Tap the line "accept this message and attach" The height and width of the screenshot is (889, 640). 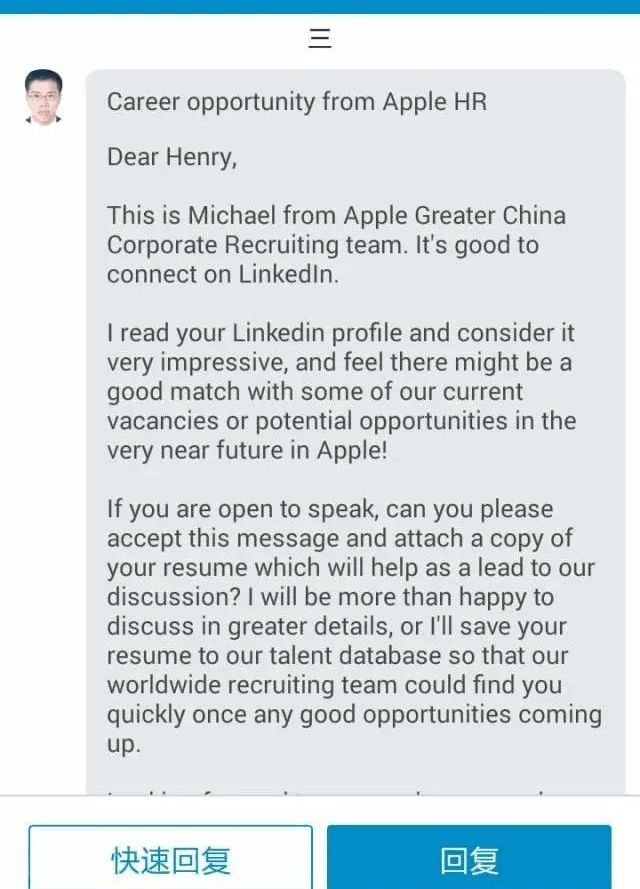(340, 538)
